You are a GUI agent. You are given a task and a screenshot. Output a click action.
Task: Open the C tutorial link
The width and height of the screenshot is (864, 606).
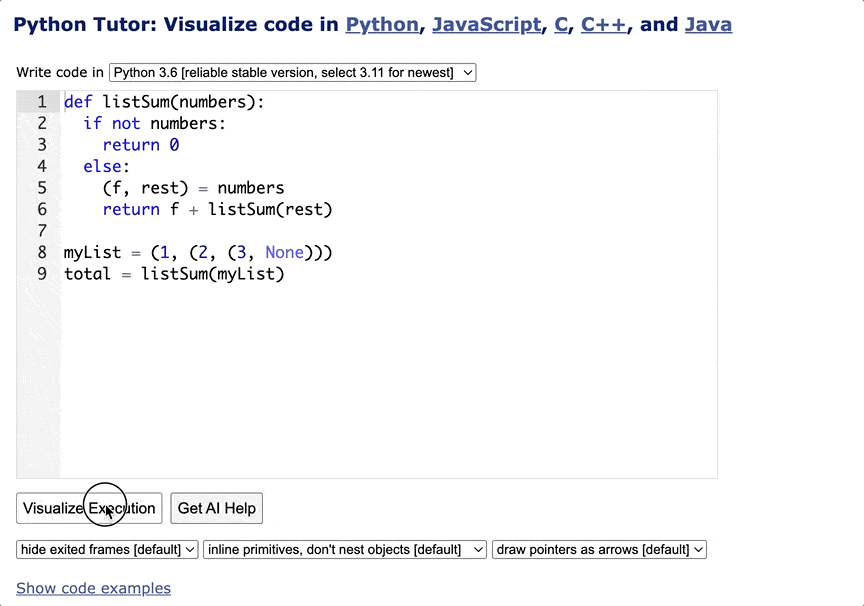tap(561, 24)
